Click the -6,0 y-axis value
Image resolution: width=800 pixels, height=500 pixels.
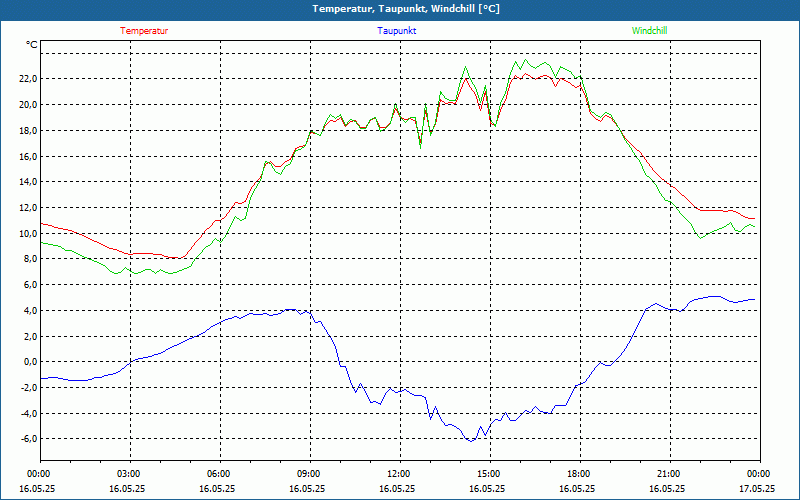pos(29,439)
